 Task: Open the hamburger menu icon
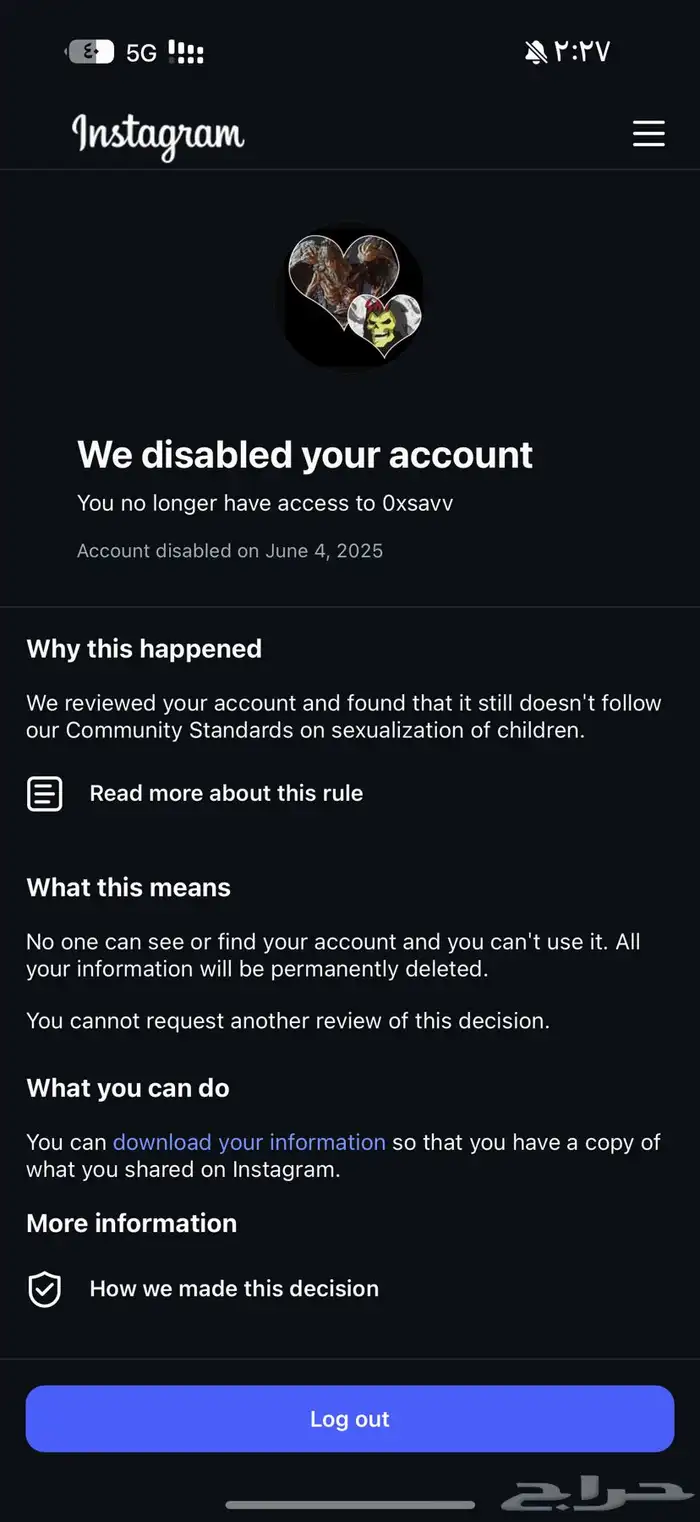tap(648, 133)
